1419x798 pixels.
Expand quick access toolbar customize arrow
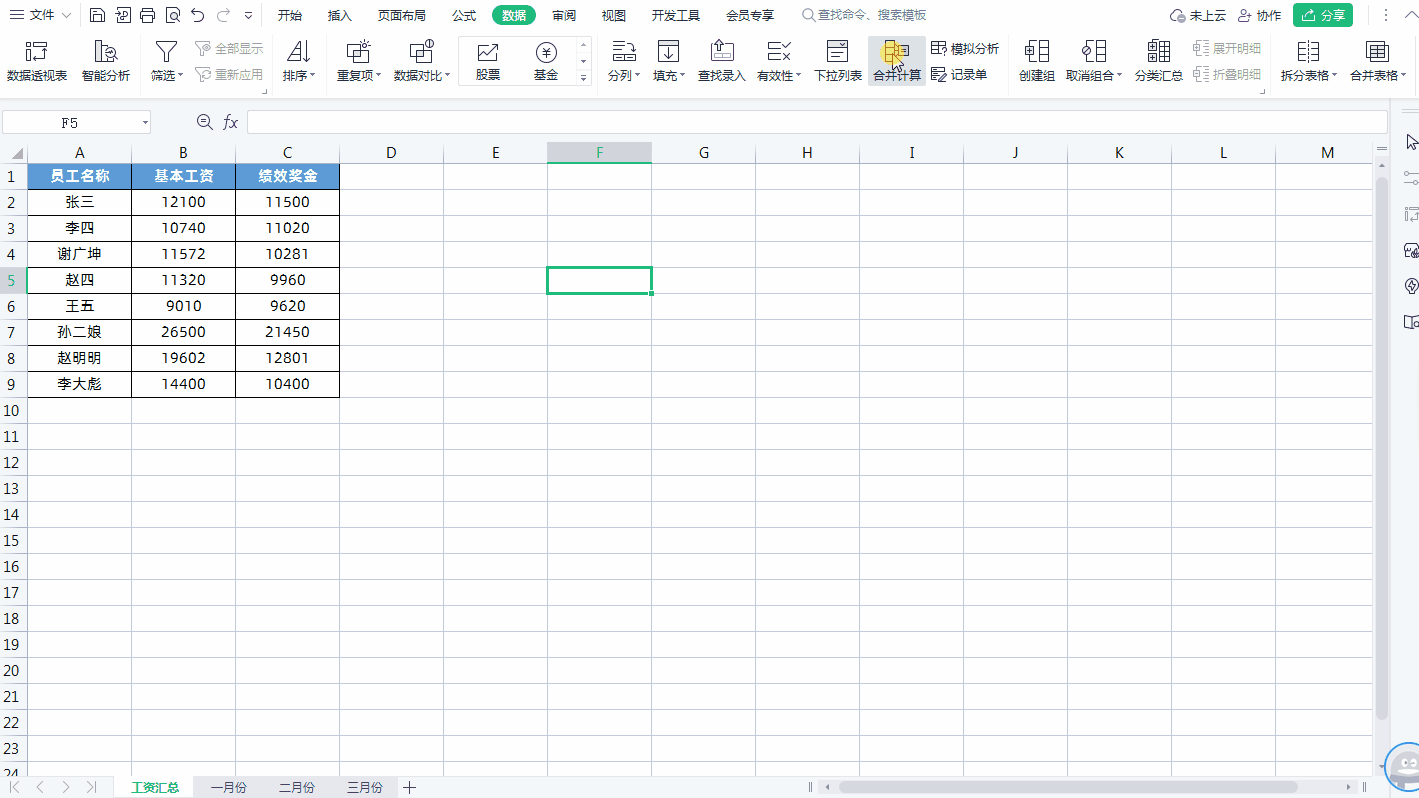[247, 15]
